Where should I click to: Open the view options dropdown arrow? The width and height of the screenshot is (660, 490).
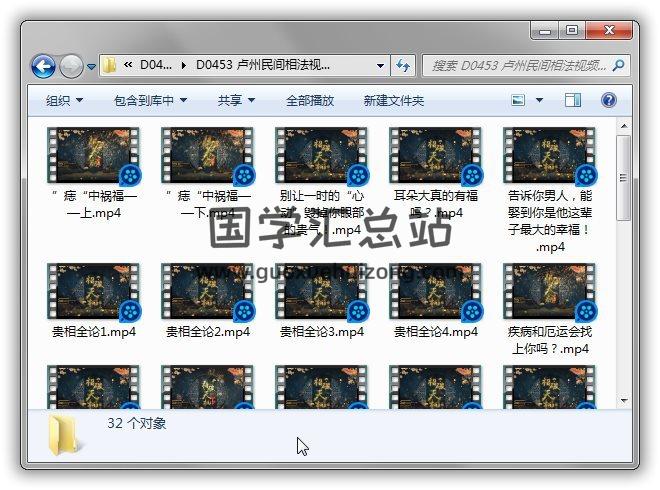point(539,101)
